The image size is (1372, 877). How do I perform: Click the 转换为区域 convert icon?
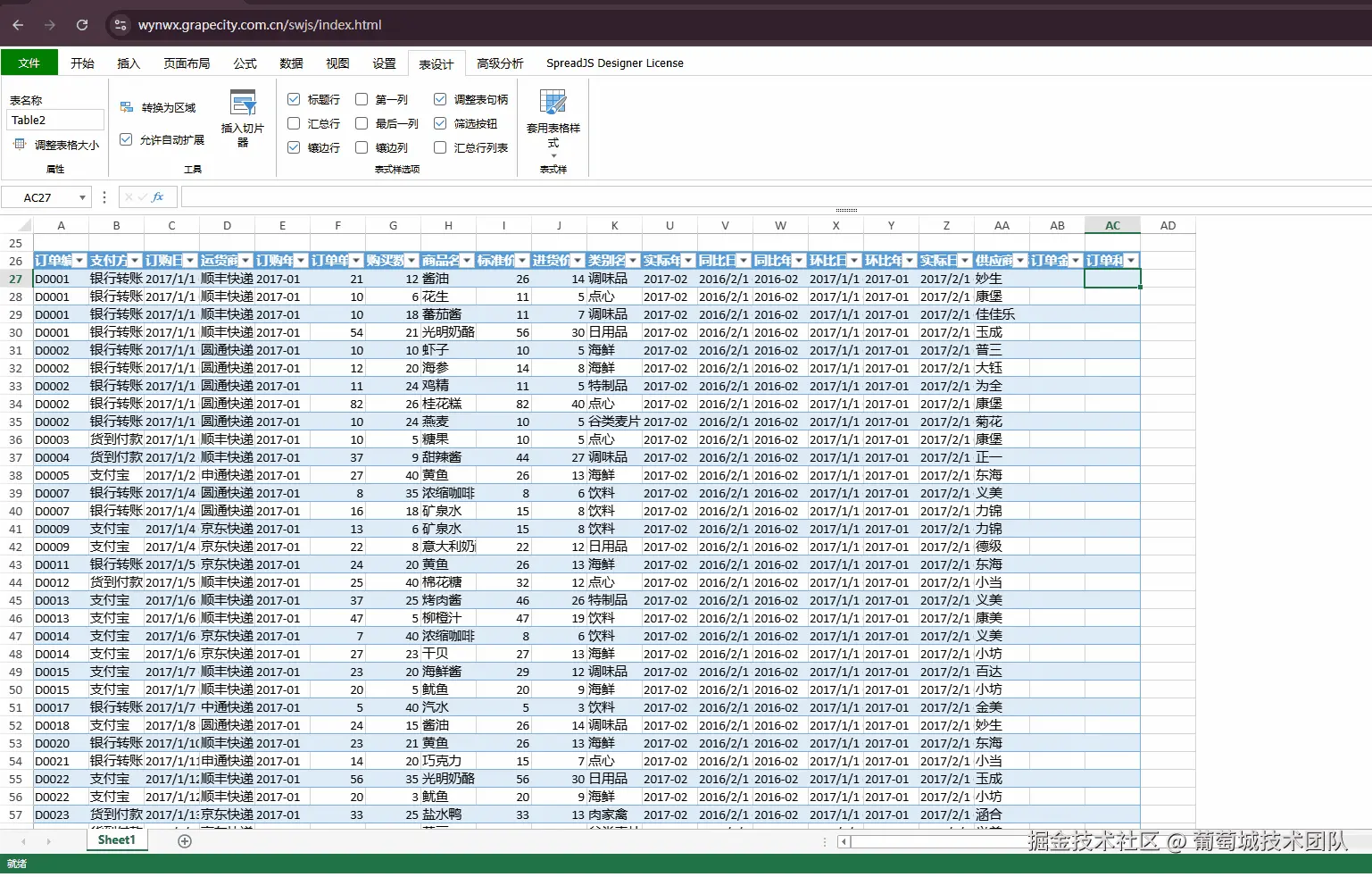(x=127, y=107)
